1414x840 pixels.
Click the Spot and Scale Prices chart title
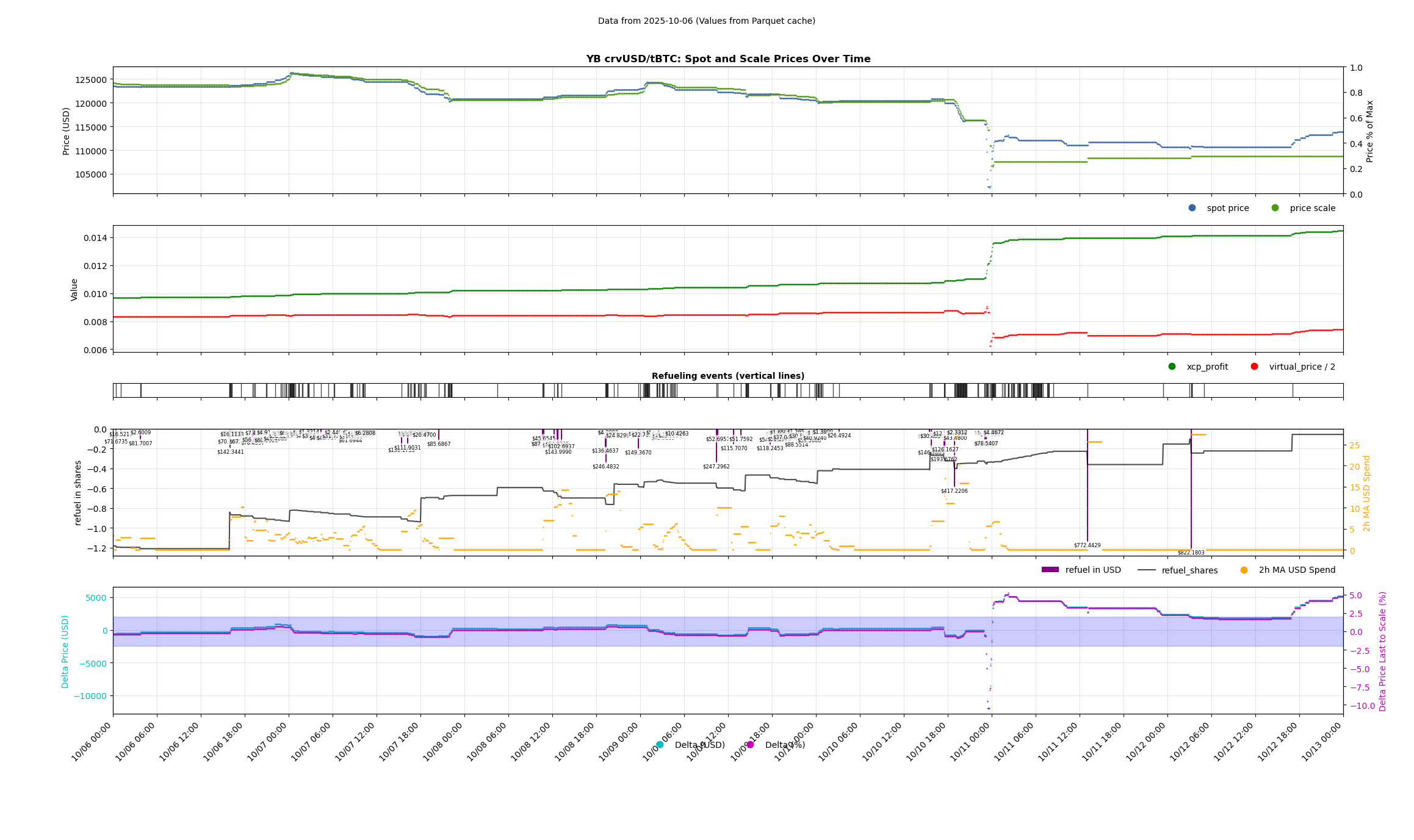(728, 59)
